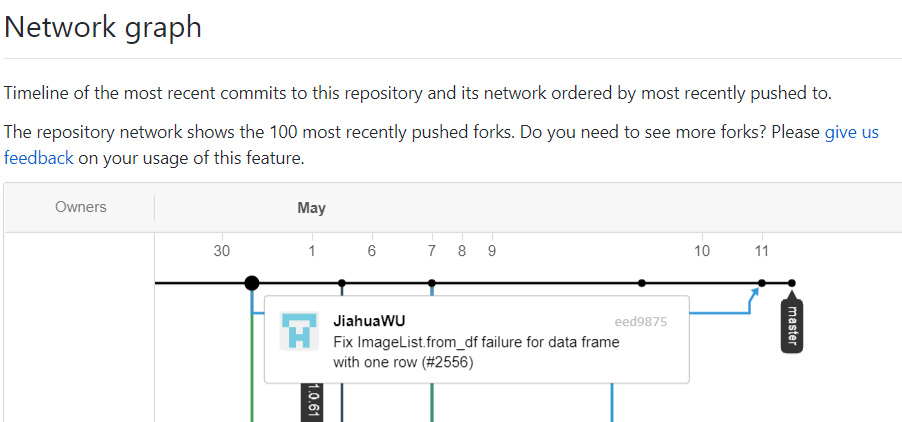The height and width of the screenshot is (422, 902).
Task: Select the large commit dot on the timeline
Action: pyautogui.click(x=252, y=283)
